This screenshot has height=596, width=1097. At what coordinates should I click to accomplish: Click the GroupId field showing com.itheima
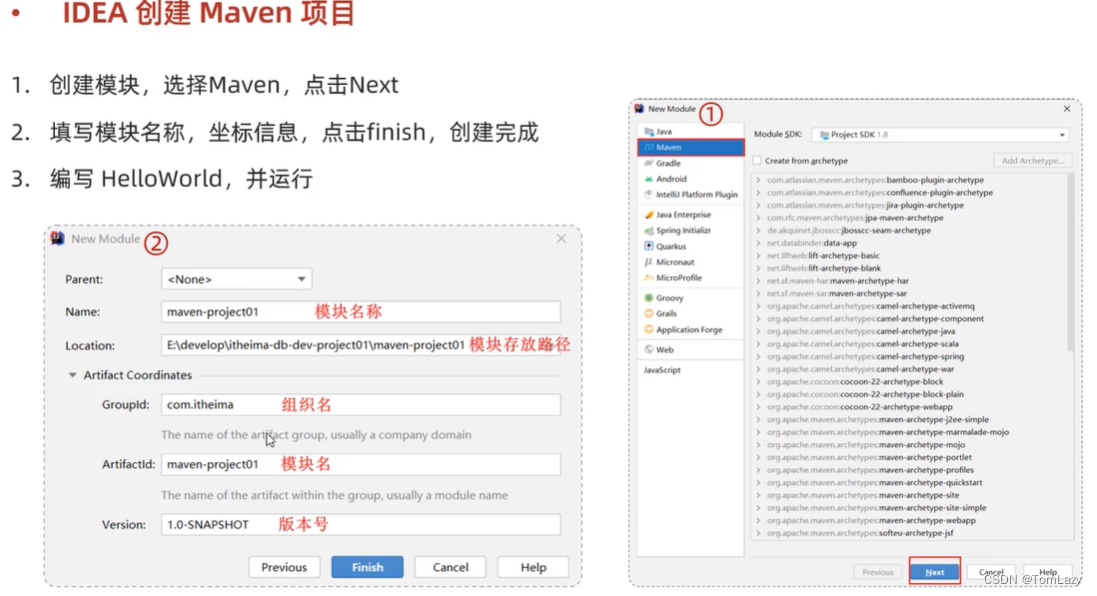coord(250,404)
